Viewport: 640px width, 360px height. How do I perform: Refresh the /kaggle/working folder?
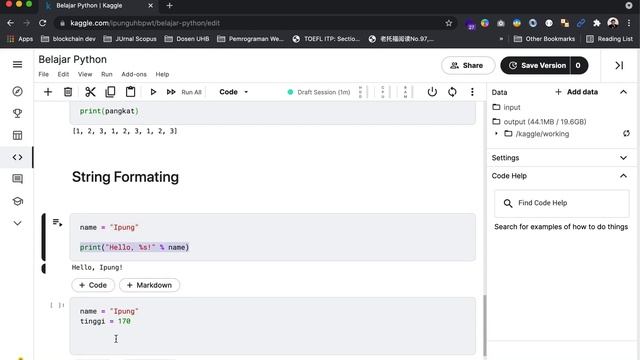[626, 133]
